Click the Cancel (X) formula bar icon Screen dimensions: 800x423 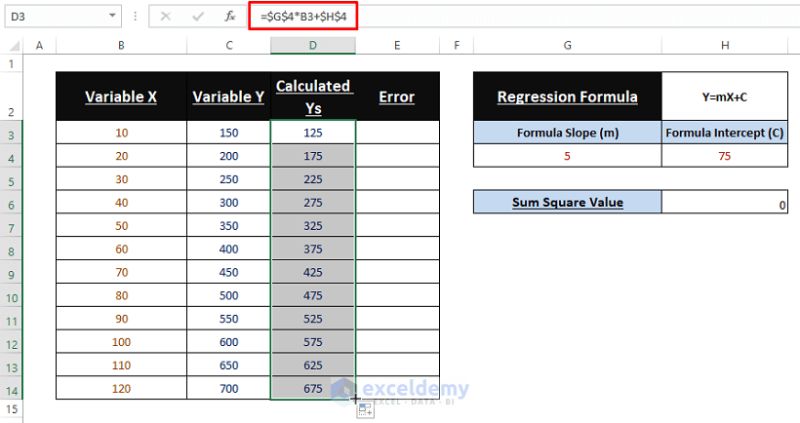165,16
